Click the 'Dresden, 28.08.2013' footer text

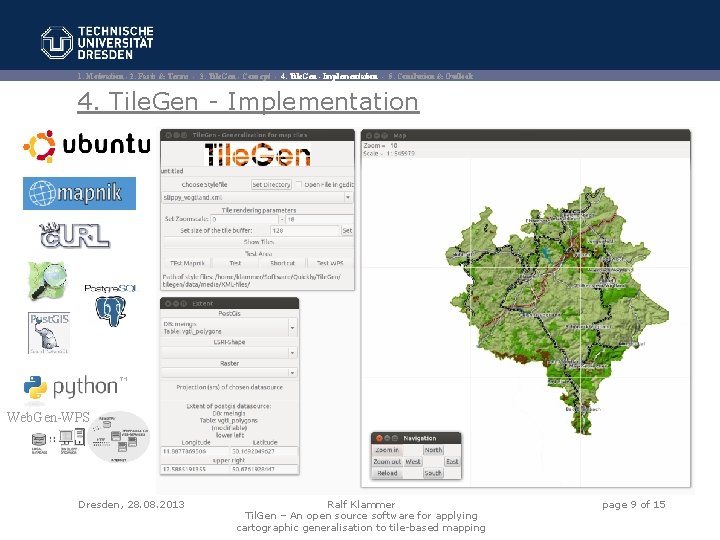tap(131, 505)
